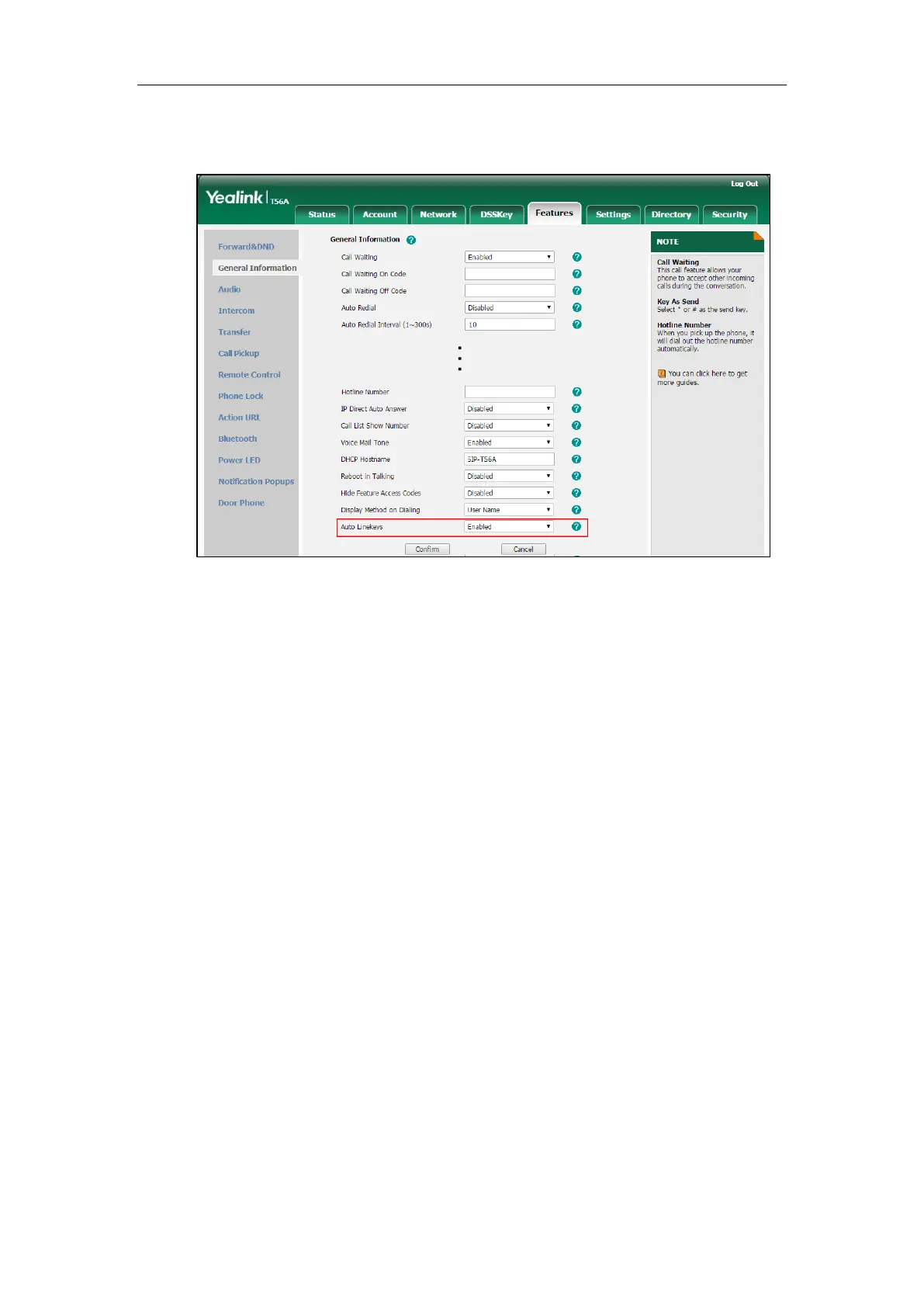Open the Reboot in Talking dropdown
This screenshot has width=924, height=1307.
(509, 477)
